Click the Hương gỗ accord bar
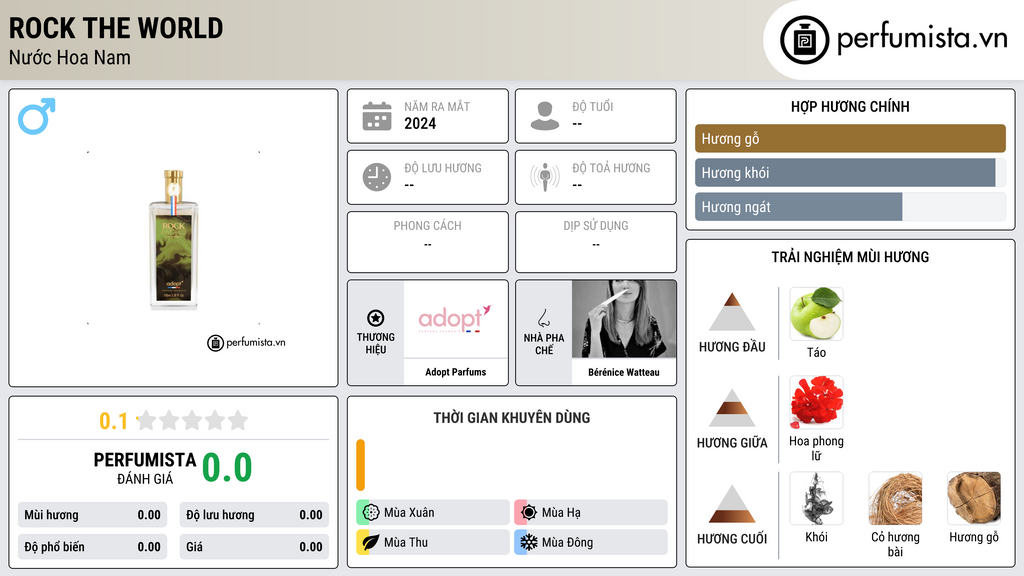Viewport: 1024px width, 576px height. [x=850, y=138]
